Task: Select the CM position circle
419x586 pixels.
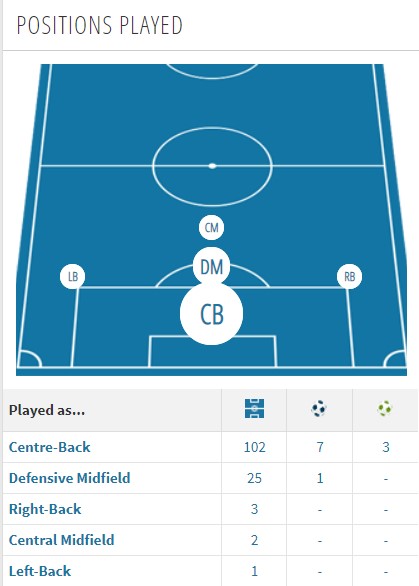Action: click(212, 227)
